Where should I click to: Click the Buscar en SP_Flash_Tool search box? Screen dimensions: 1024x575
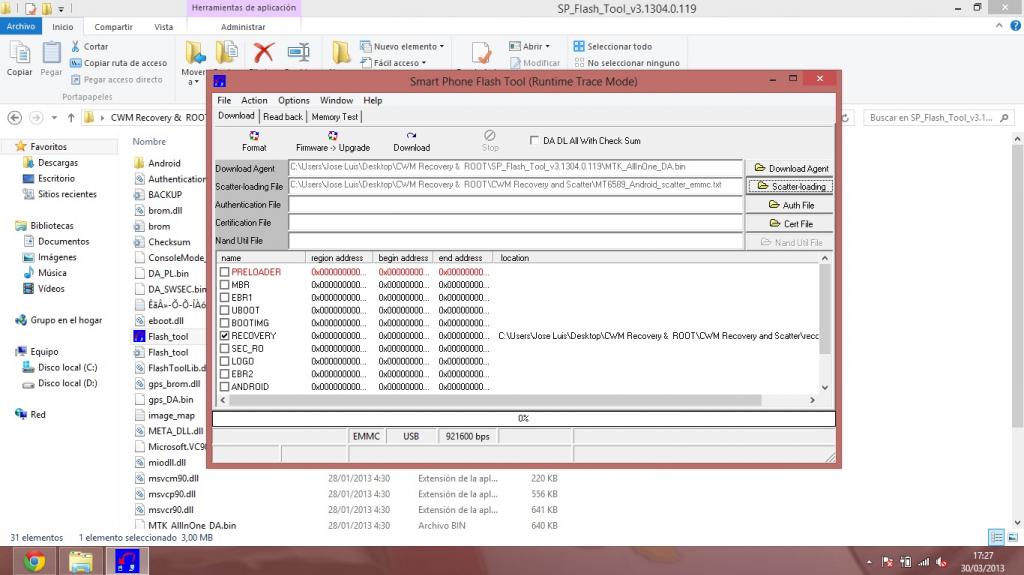pos(939,118)
